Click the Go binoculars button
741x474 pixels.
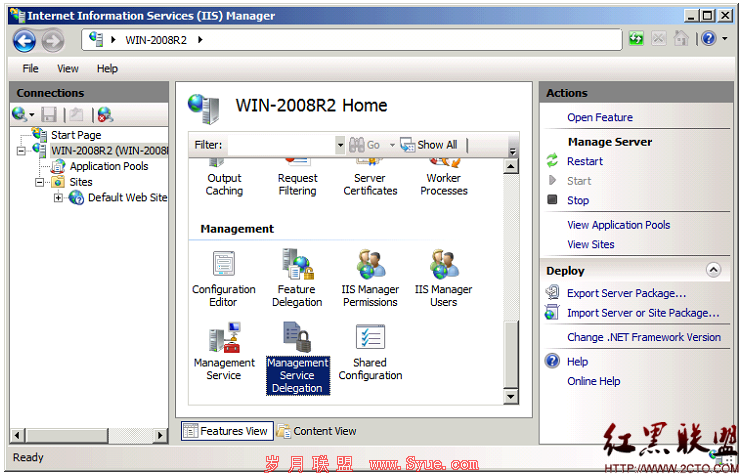[x=364, y=145]
